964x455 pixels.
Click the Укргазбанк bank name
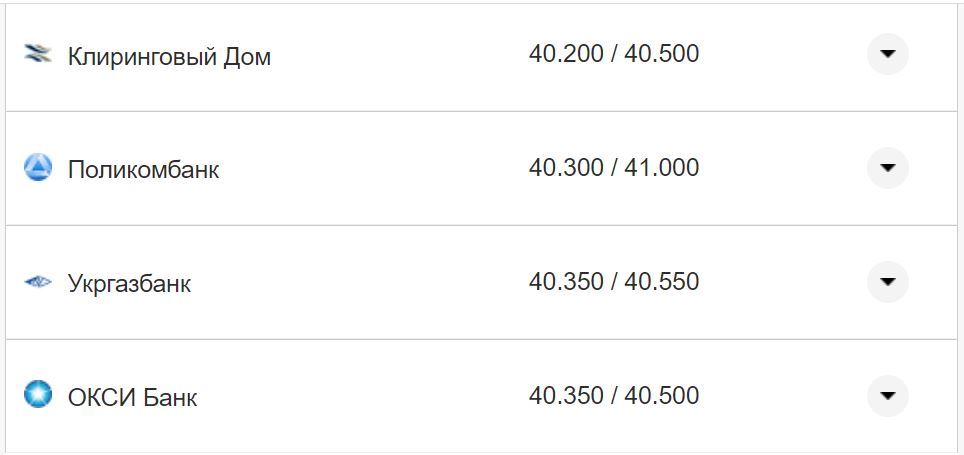click(129, 284)
